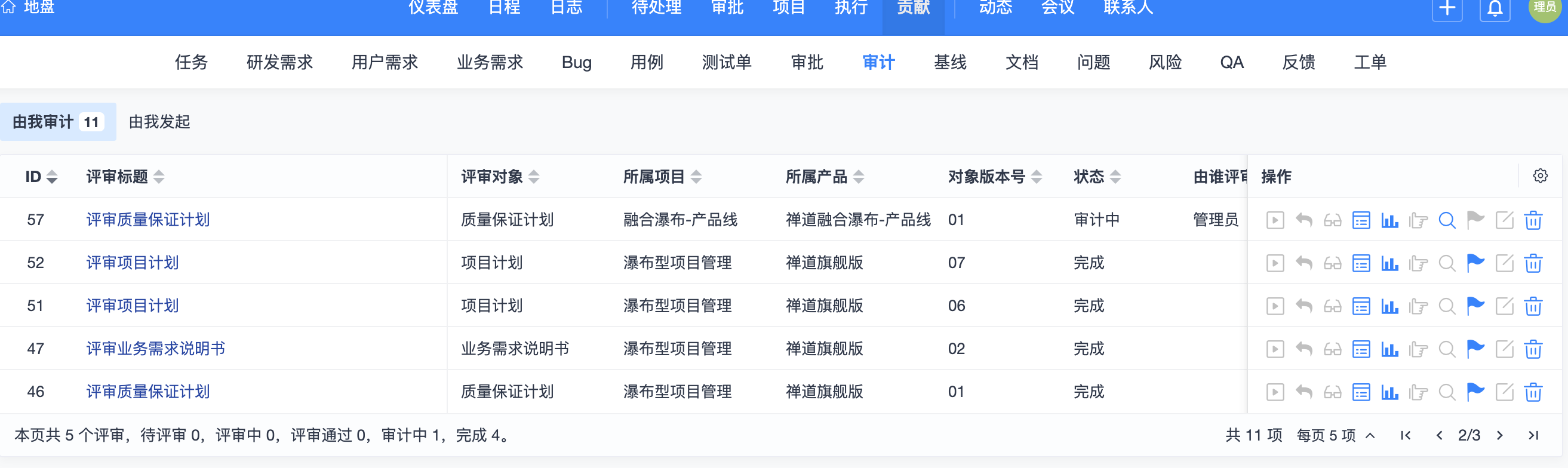Sort by 状态 column
This screenshot has height=468, width=1568.
click(1097, 177)
